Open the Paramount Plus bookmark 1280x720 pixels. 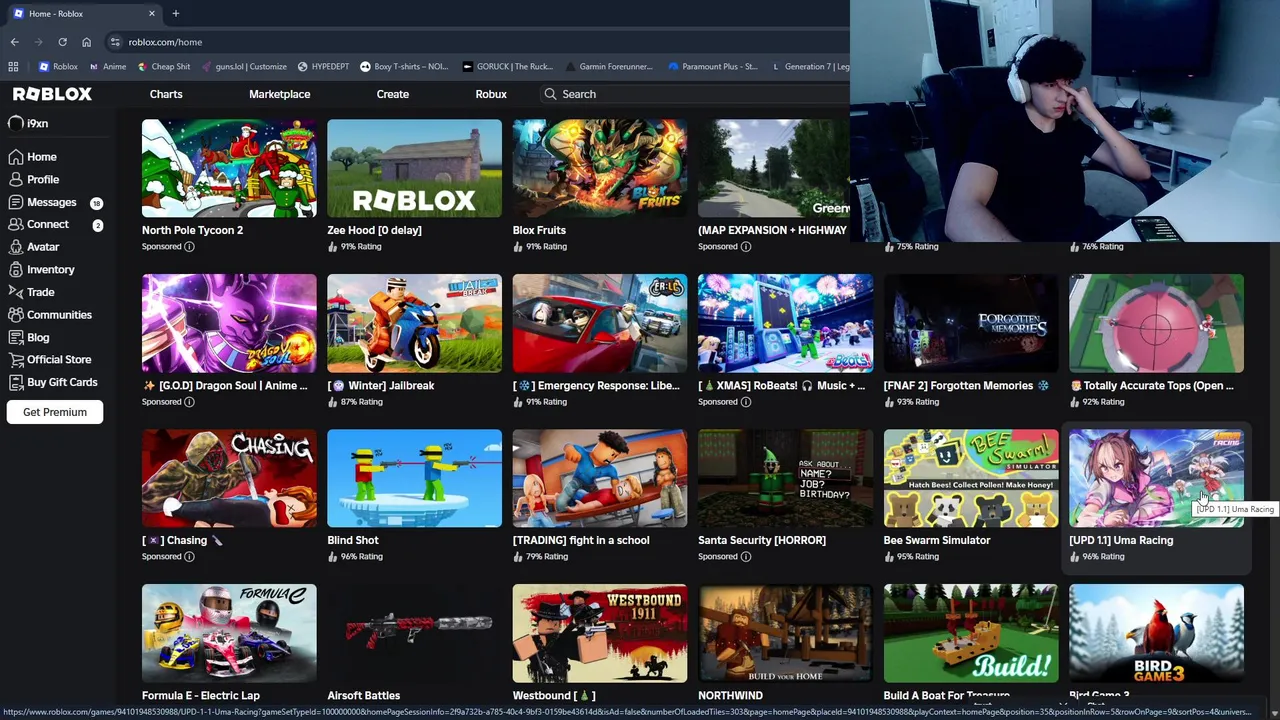[713, 67]
